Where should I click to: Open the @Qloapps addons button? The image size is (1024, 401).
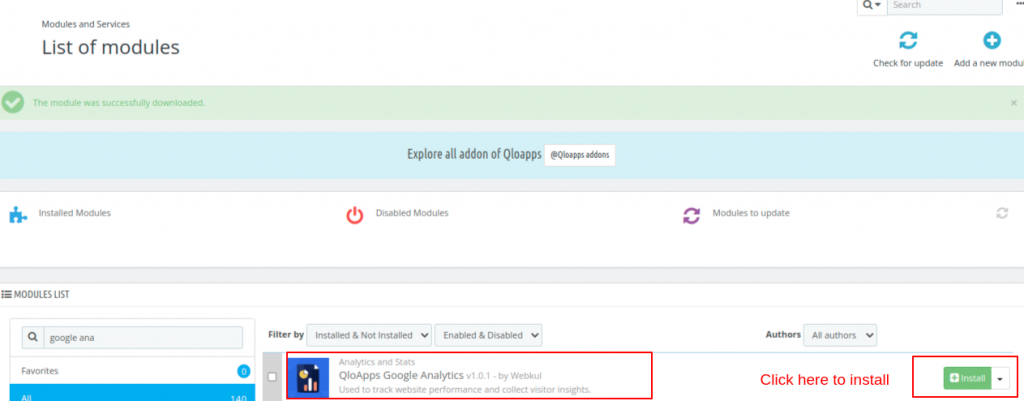(580, 155)
